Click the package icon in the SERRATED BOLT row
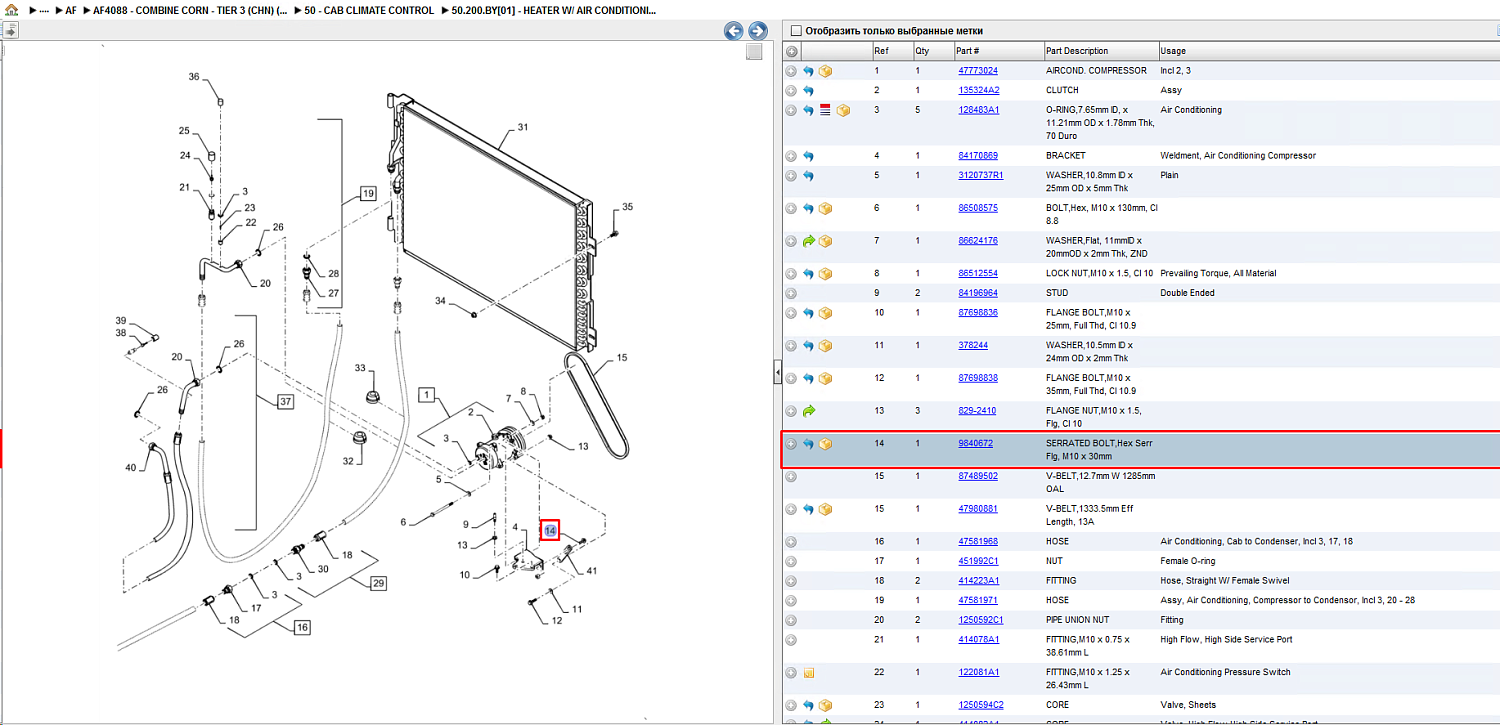 point(826,444)
